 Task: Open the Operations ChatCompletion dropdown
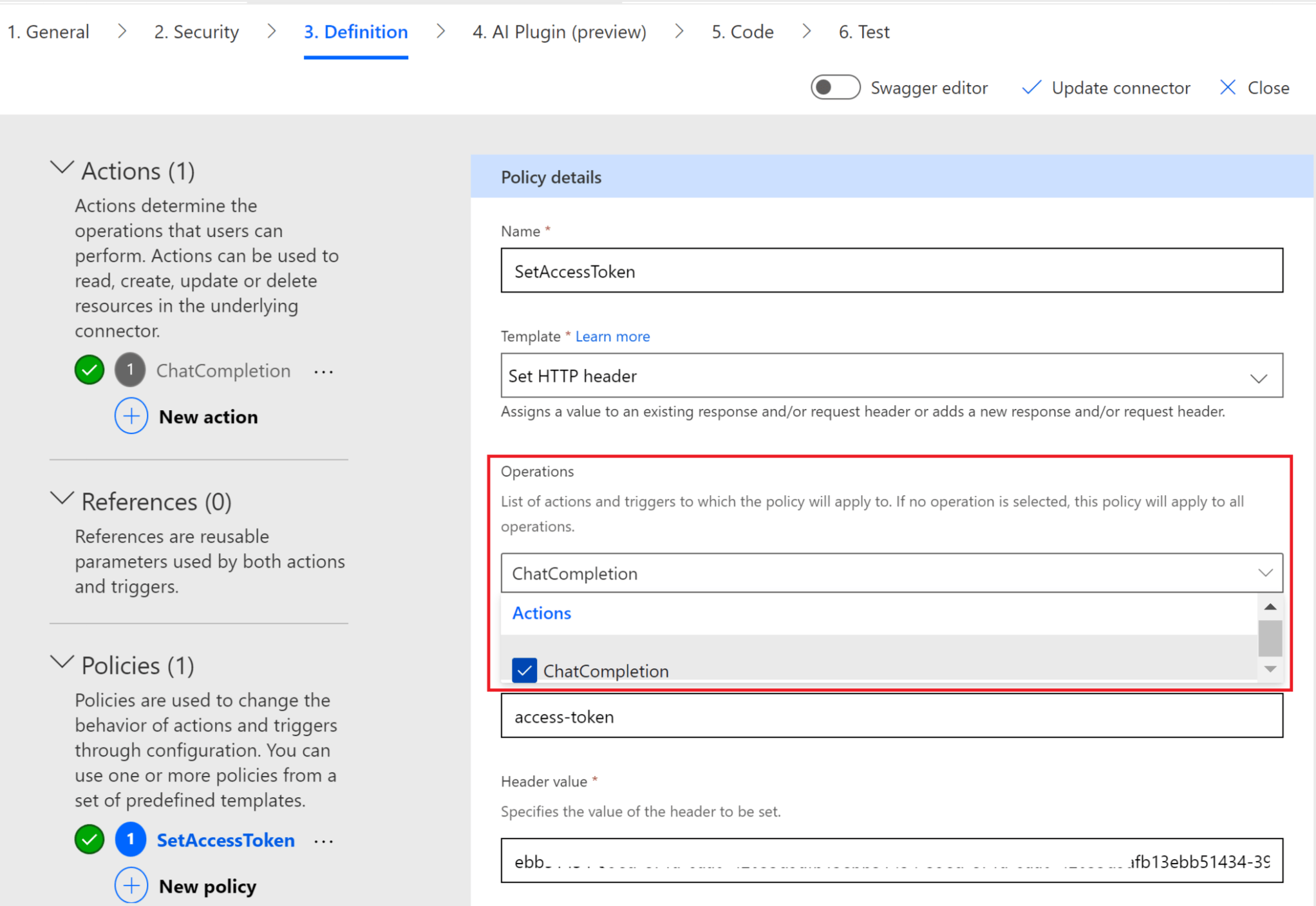pyautogui.click(x=1266, y=572)
